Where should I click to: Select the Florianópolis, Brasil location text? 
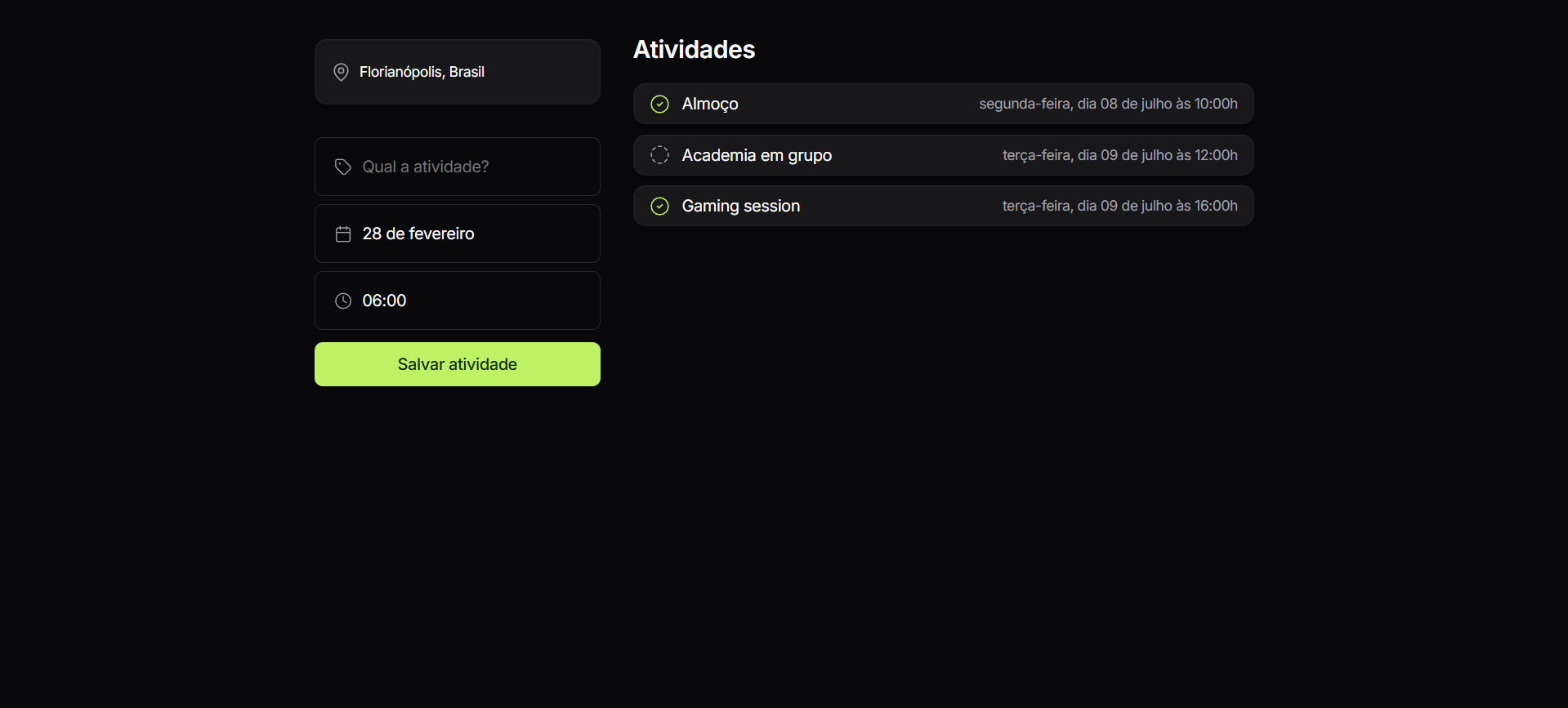click(422, 72)
